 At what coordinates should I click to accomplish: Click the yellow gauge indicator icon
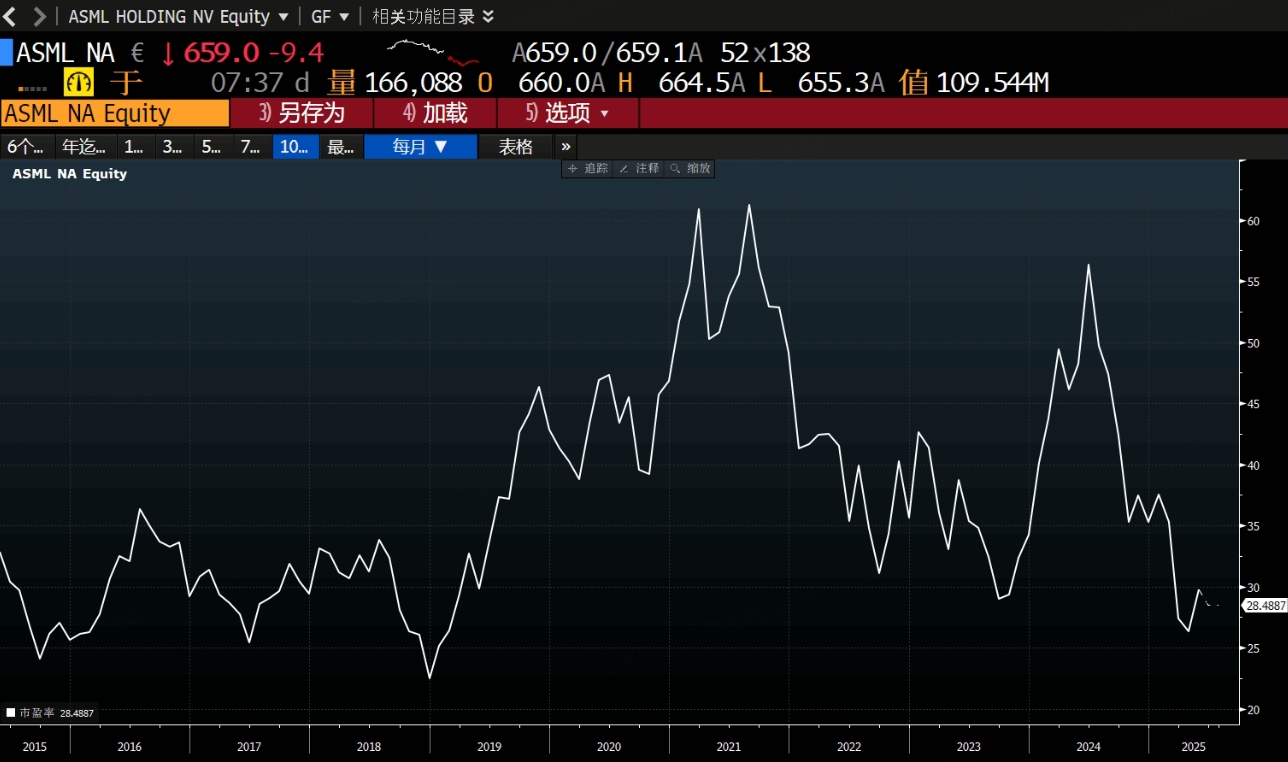coord(78,82)
